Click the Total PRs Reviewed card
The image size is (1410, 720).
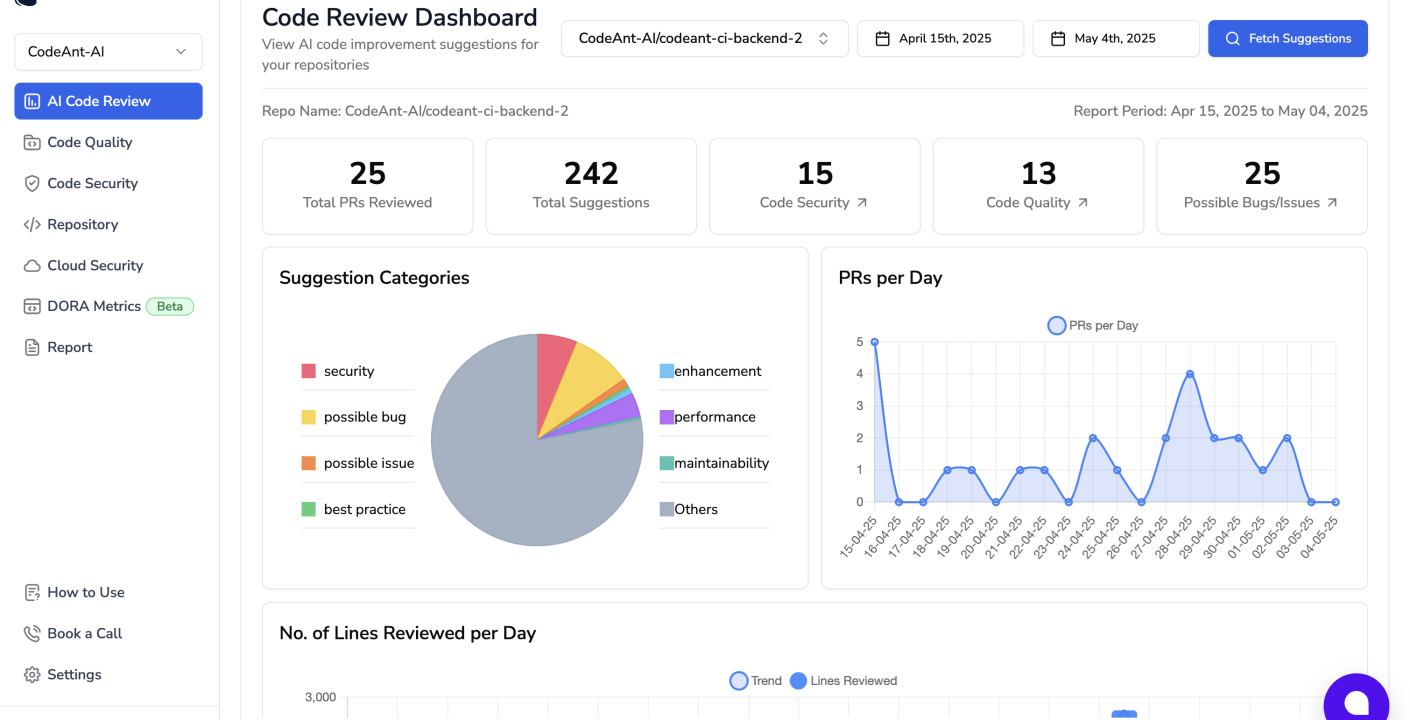click(x=368, y=186)
